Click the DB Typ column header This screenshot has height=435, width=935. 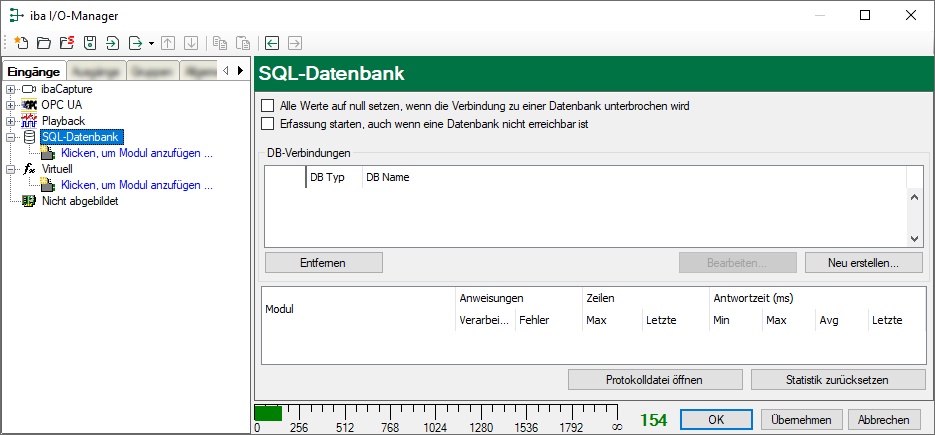(334, 177)
